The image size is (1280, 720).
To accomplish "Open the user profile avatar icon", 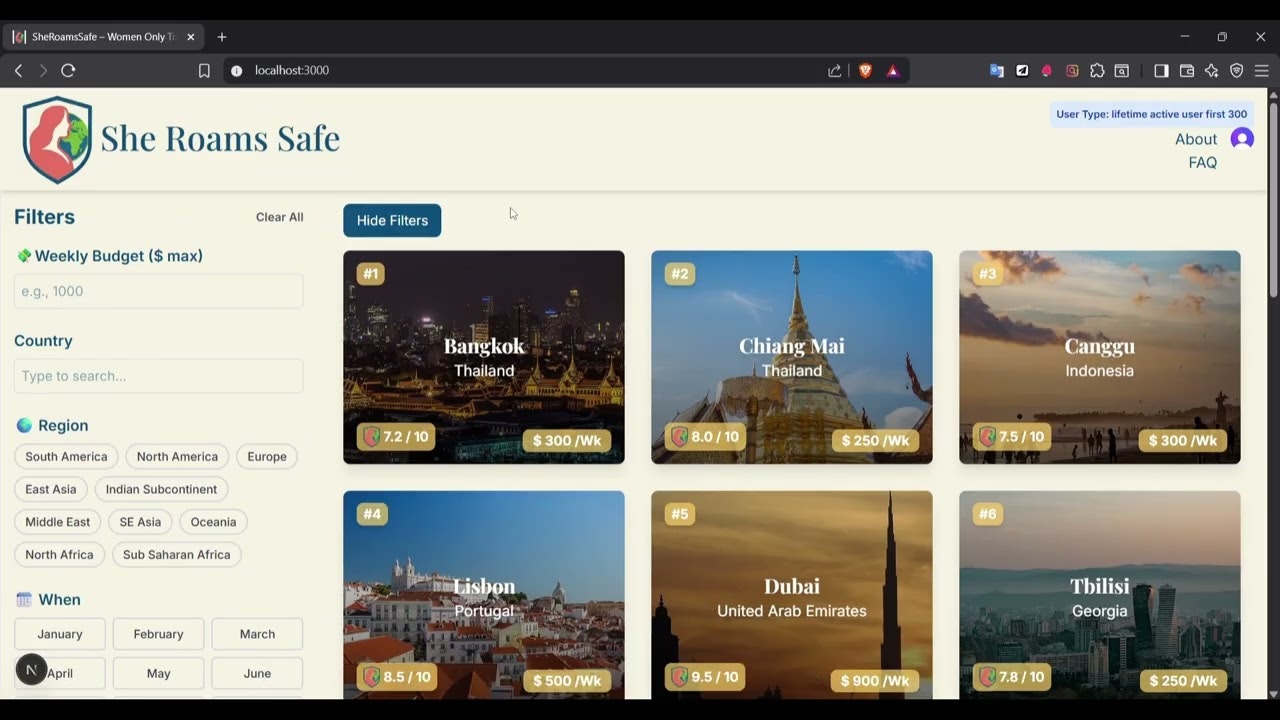I will [1241, 139].
